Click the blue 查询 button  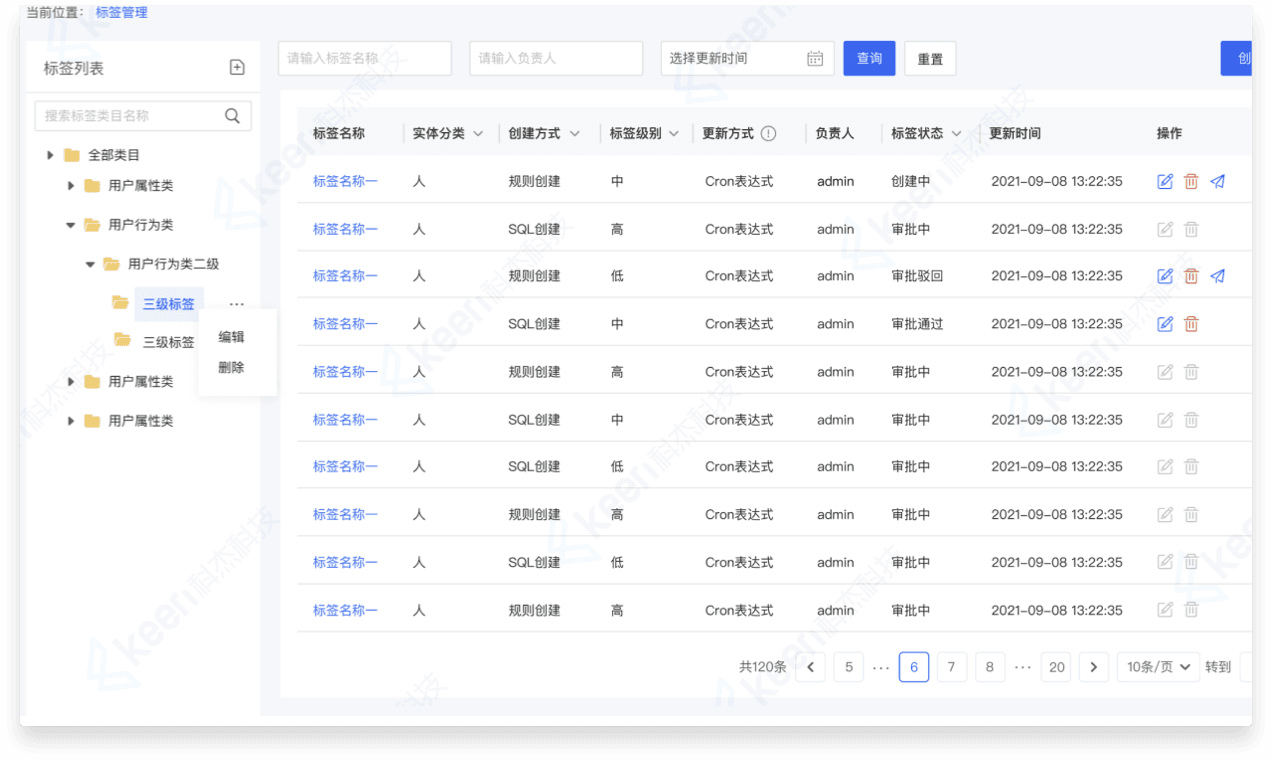coord(869,58)
